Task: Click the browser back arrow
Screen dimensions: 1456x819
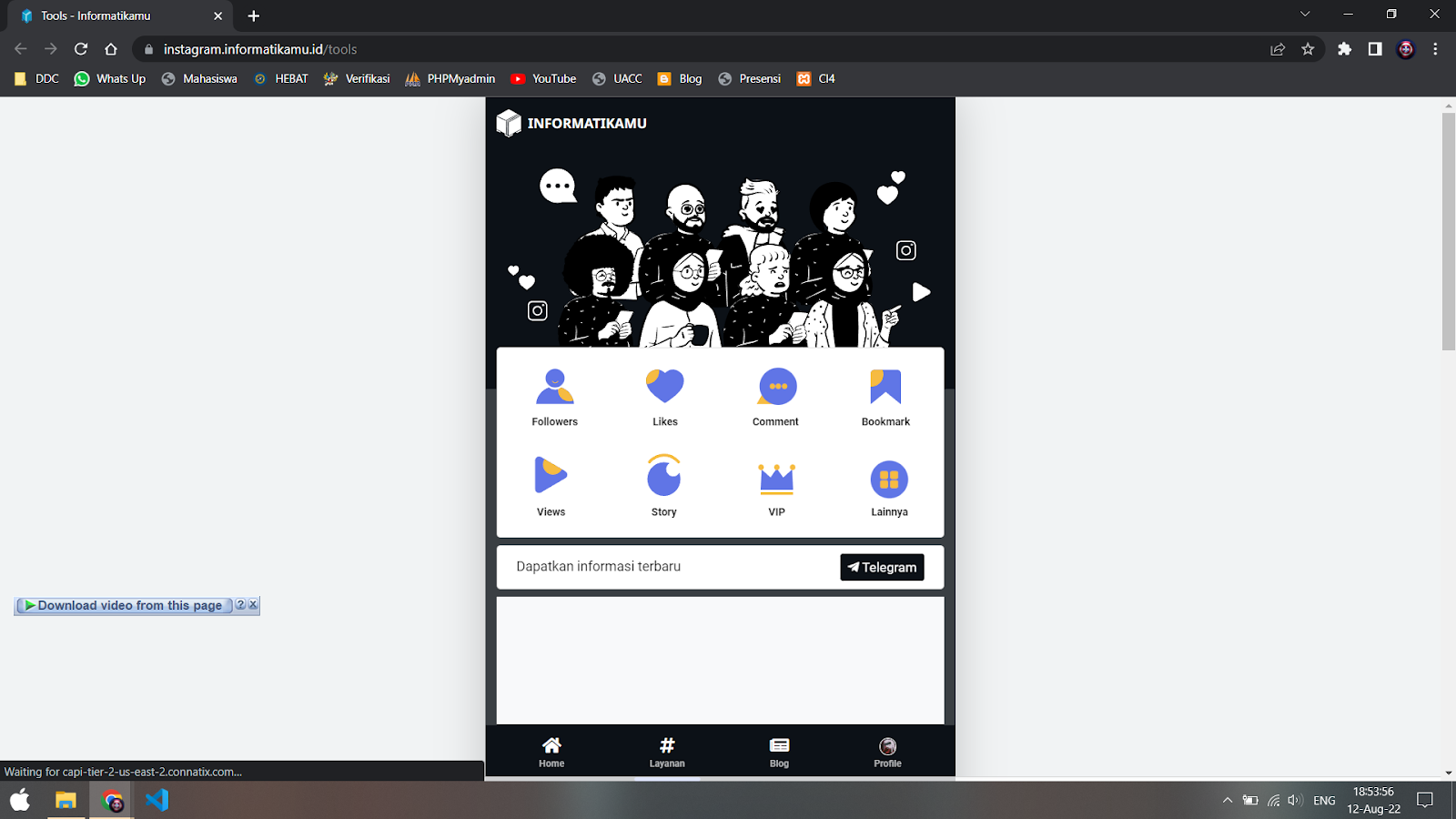Action: 21,49
